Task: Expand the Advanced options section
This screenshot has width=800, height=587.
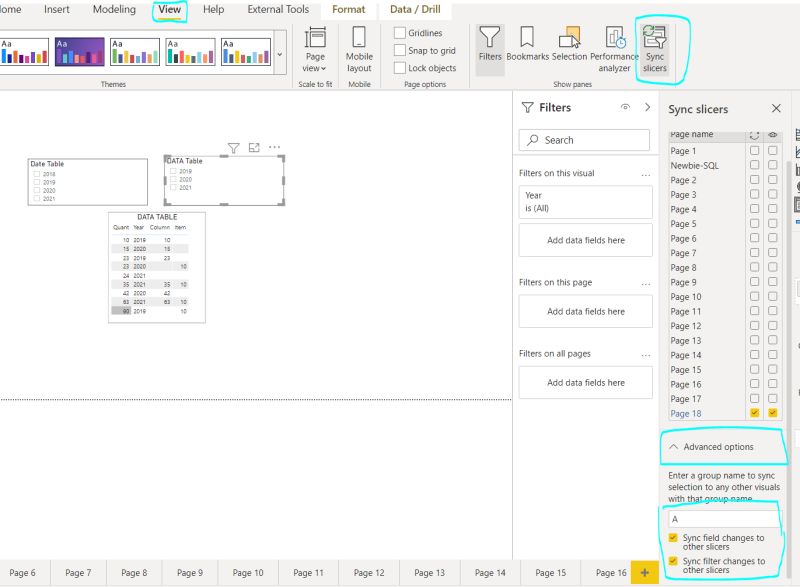Action: pyautogui.click(x=720, y=447)
